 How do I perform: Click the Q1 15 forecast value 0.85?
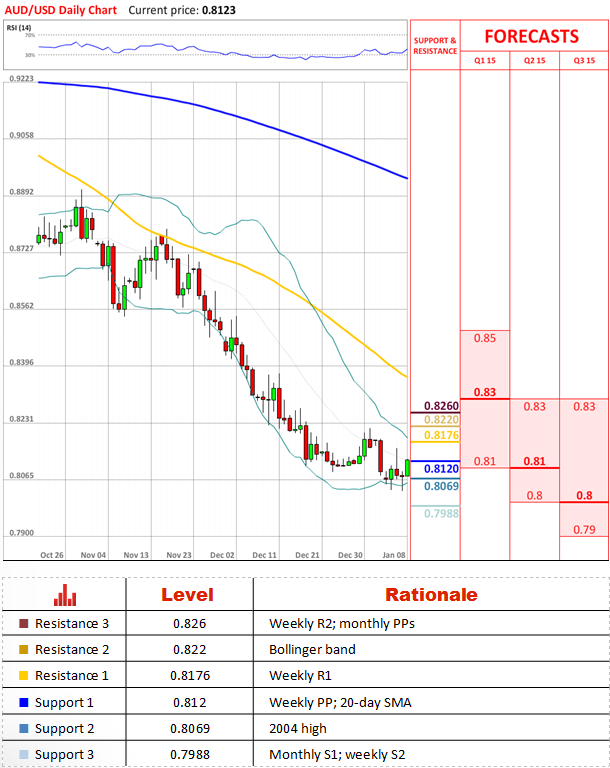(485, 338)
